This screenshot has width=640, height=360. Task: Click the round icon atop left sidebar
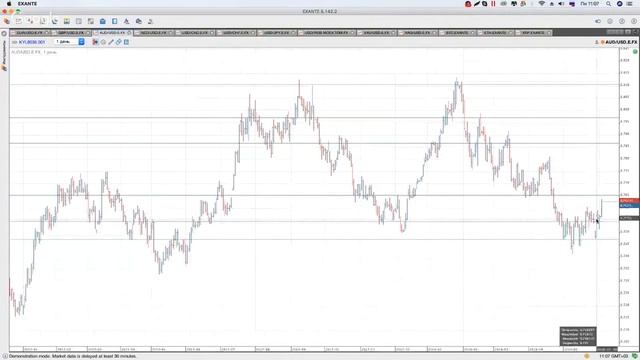coord(4,33)
